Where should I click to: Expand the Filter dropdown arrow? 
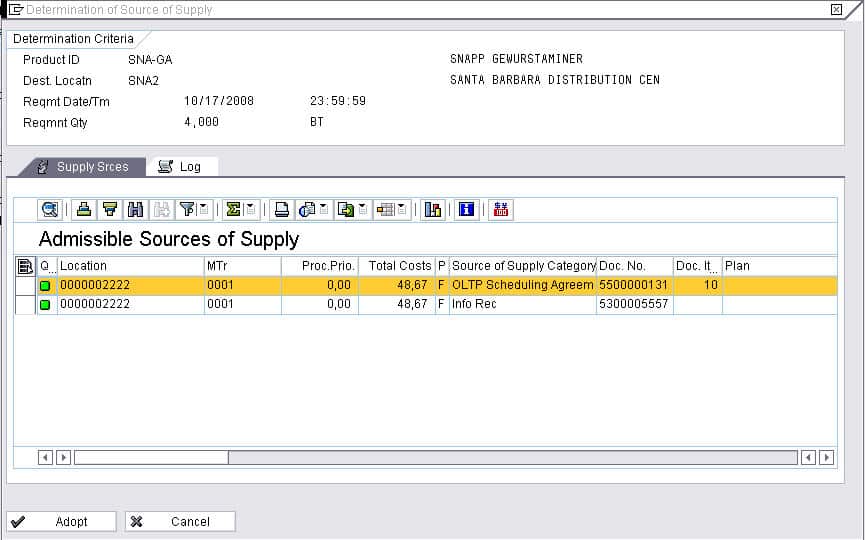pos(203,209)
